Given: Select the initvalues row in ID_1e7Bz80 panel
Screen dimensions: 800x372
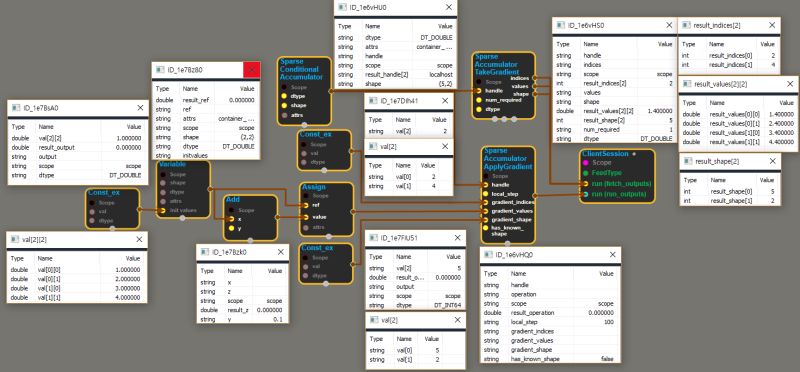Looking at the screenshot, I should point(206,155).
